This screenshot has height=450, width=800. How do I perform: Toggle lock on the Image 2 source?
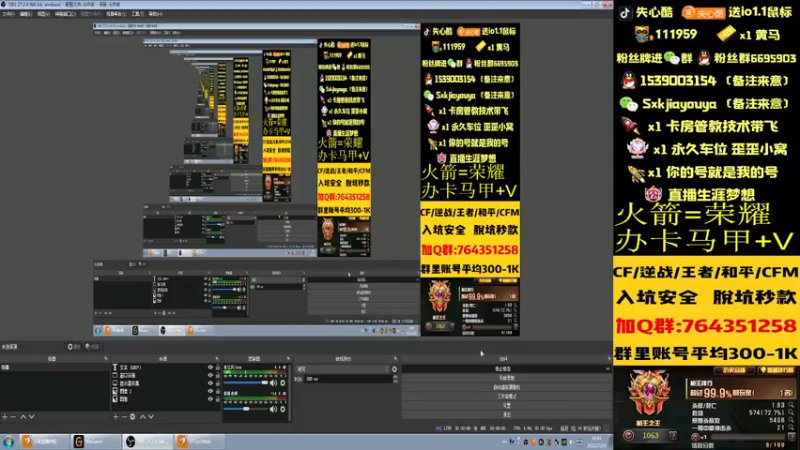tap(218, 391)
